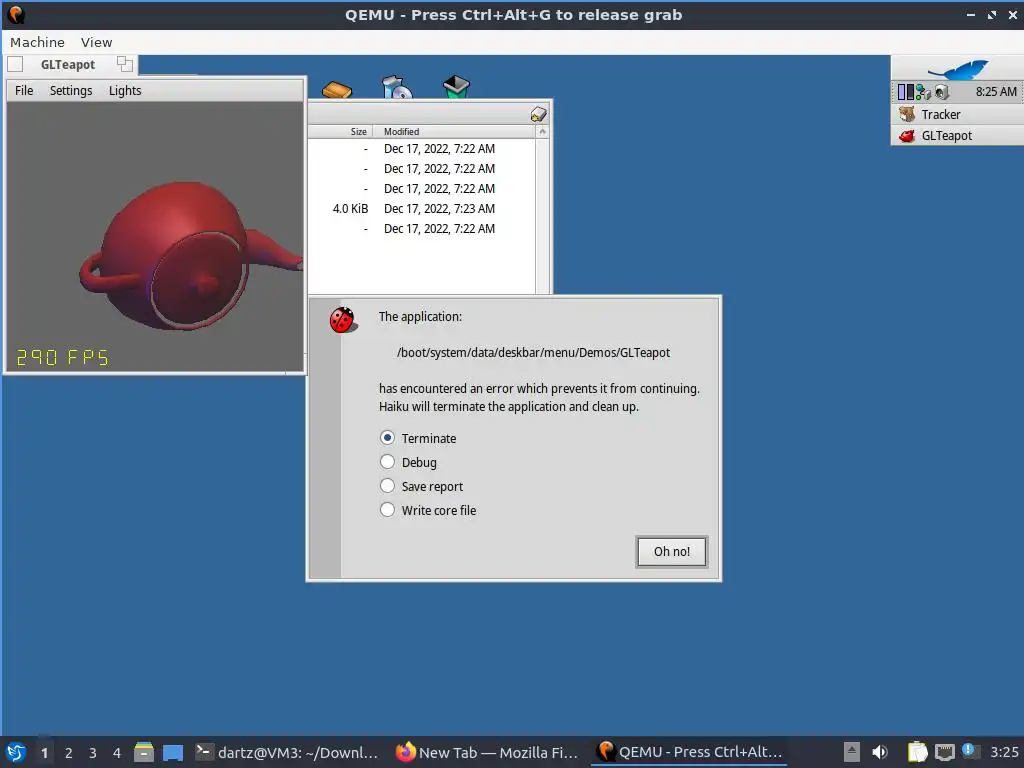Open the Haiku leaf Deskbar menu
The height and width of the screenshot is (768, 1024).
[x=957, y=68]
